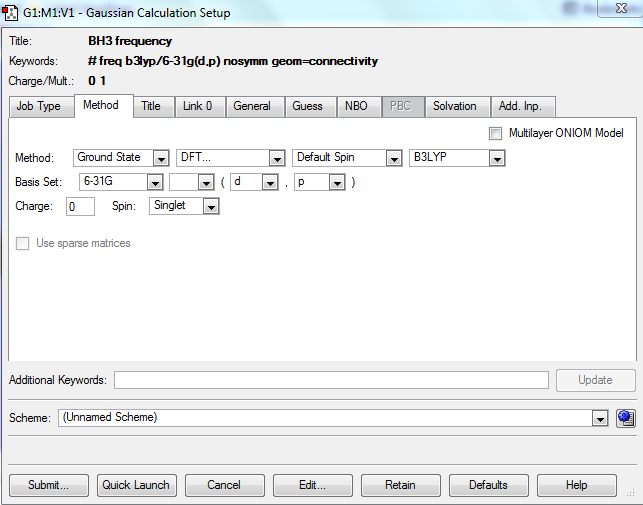The width and height of the screenshot is (643, 505).
Task: Click the Submit... button
Action: click(x=48, y=485)
